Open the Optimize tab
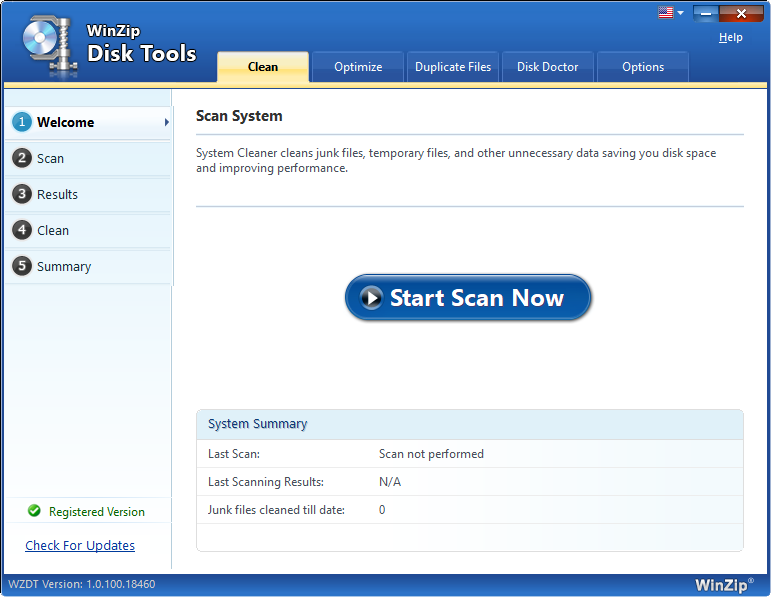 pyautogui.click(x=358, y=67)
